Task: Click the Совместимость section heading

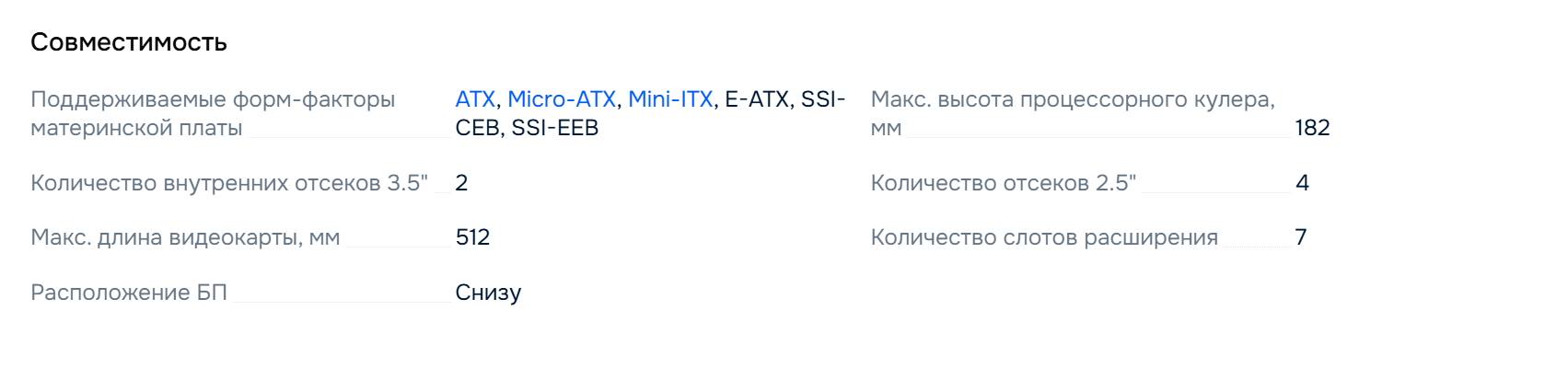Action: [x=129, y=42]
